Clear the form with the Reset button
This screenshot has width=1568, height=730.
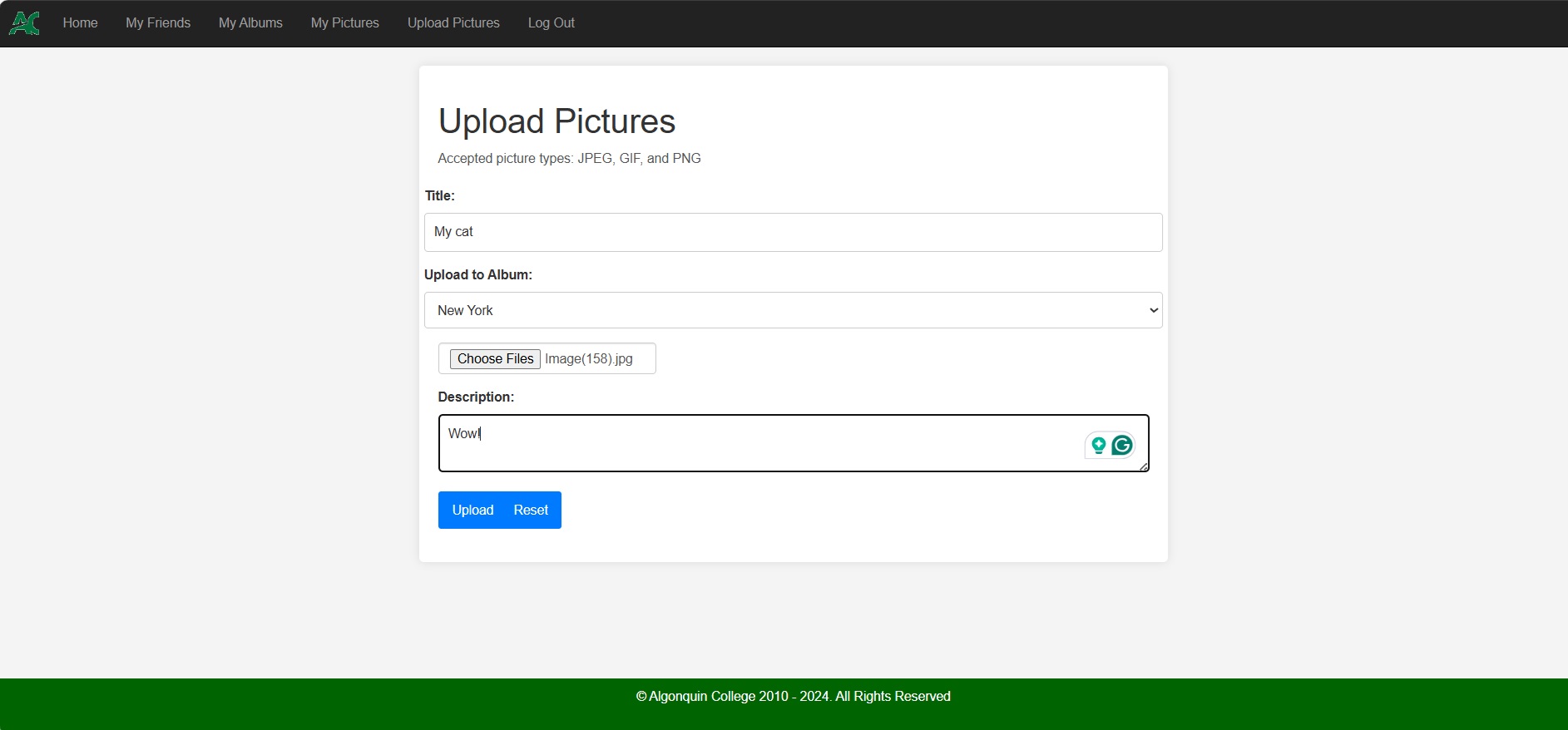531,510
